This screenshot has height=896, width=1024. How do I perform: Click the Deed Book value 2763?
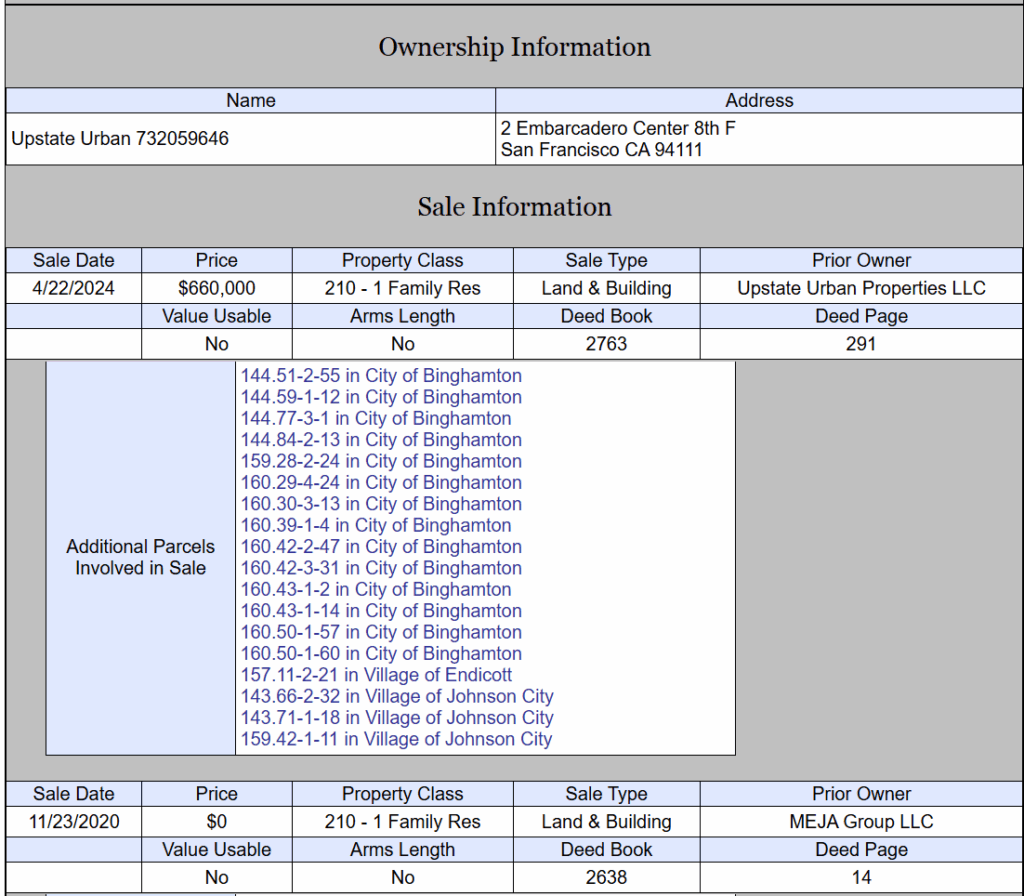tap(606, 344)
